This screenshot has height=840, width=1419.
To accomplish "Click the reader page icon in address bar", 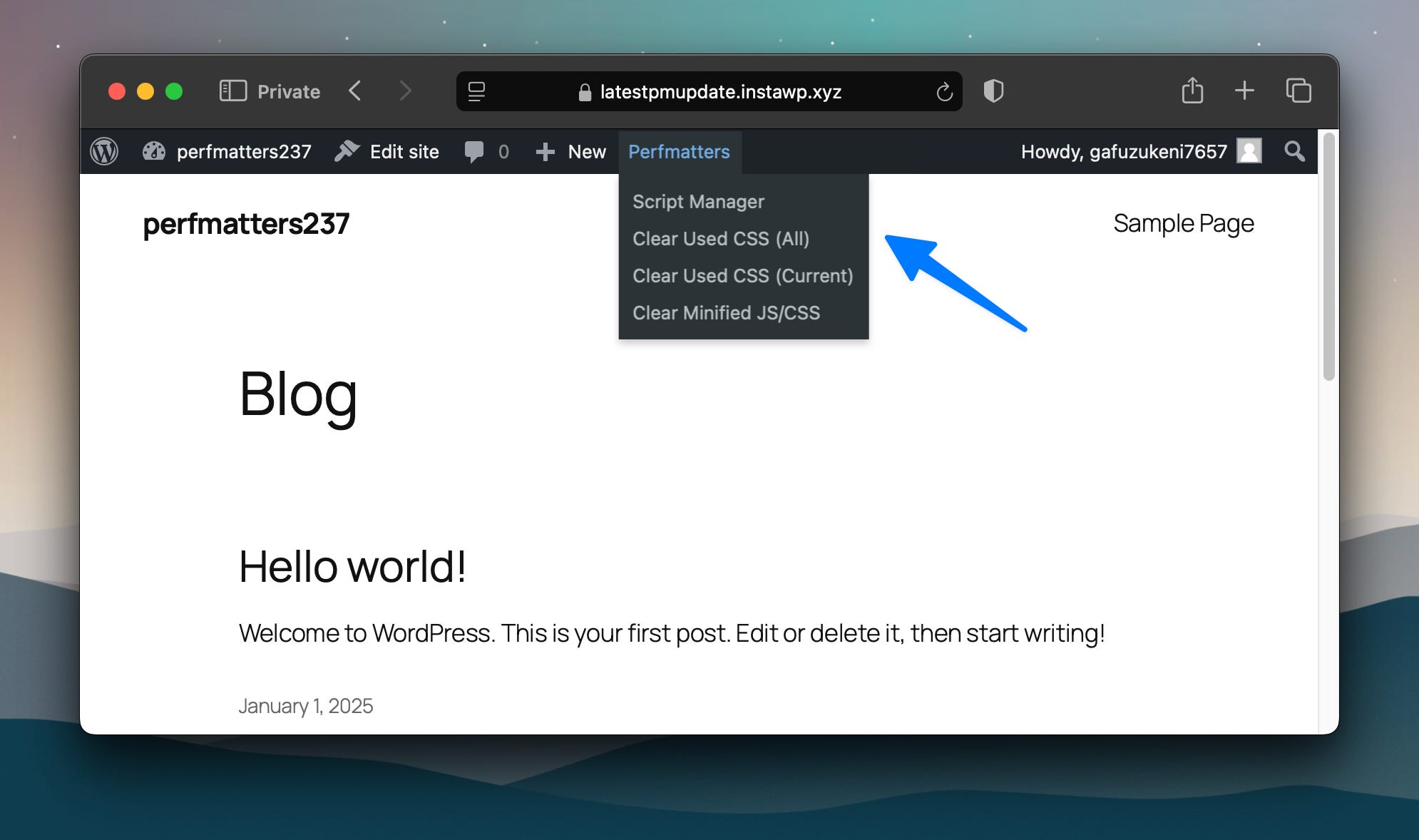I will pyautogui.click(x=476, y=91).
